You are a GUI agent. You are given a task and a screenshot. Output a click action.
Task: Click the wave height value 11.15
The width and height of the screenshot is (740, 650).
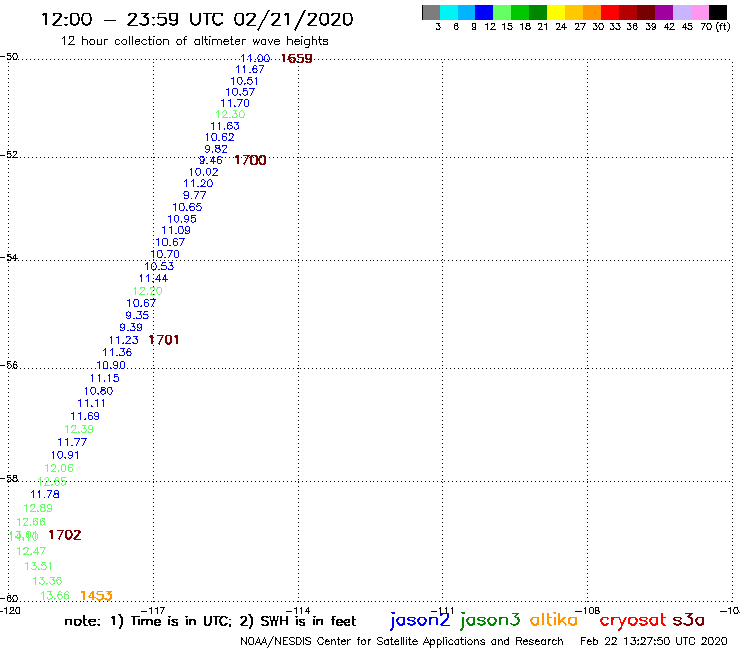click(x=105, y=379)
